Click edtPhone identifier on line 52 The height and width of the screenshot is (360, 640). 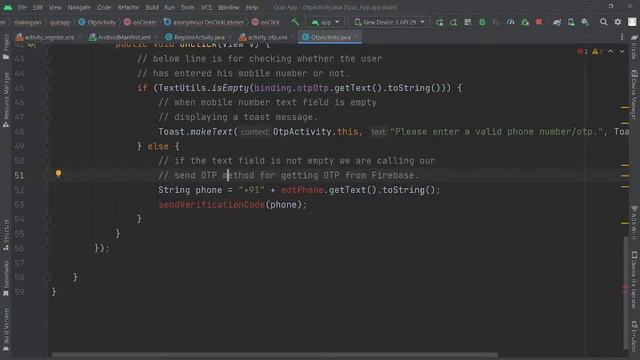click(302, 190)
